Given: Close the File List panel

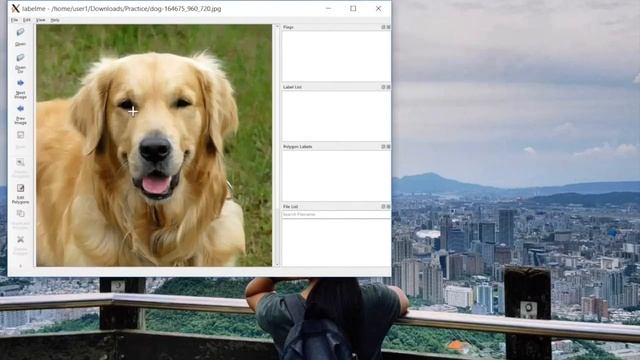Looking at the screenshot, I should [x=388, y=207].
